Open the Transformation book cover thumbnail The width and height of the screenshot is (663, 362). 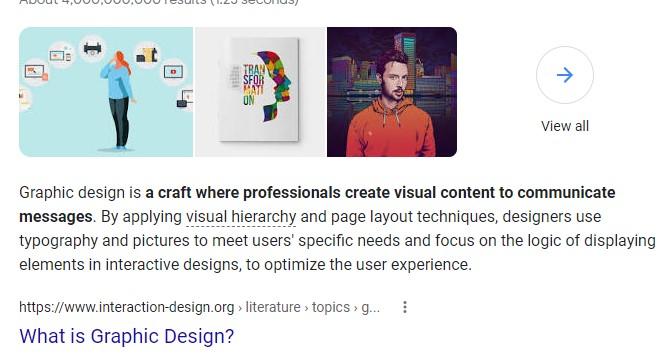click(x=260, y=92)
